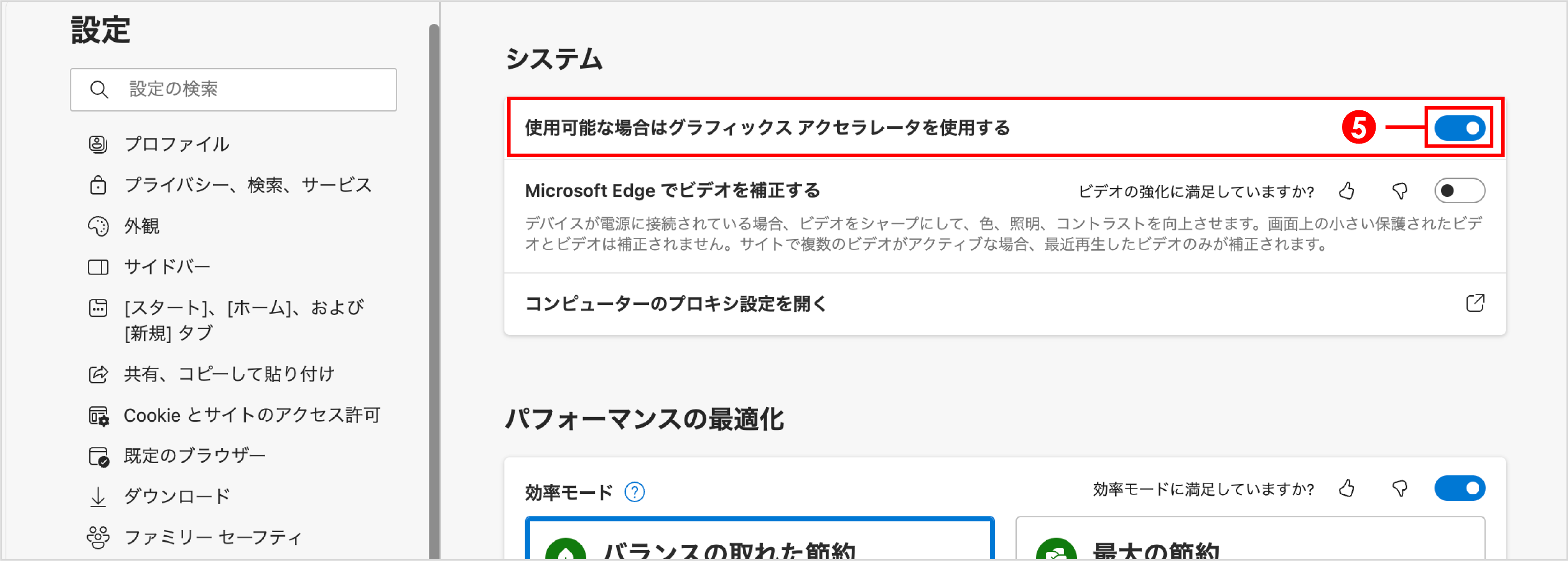Give thumbs up for ビデオの強化
This screenshot has height=561, width=1568.
coord(1347,190)
